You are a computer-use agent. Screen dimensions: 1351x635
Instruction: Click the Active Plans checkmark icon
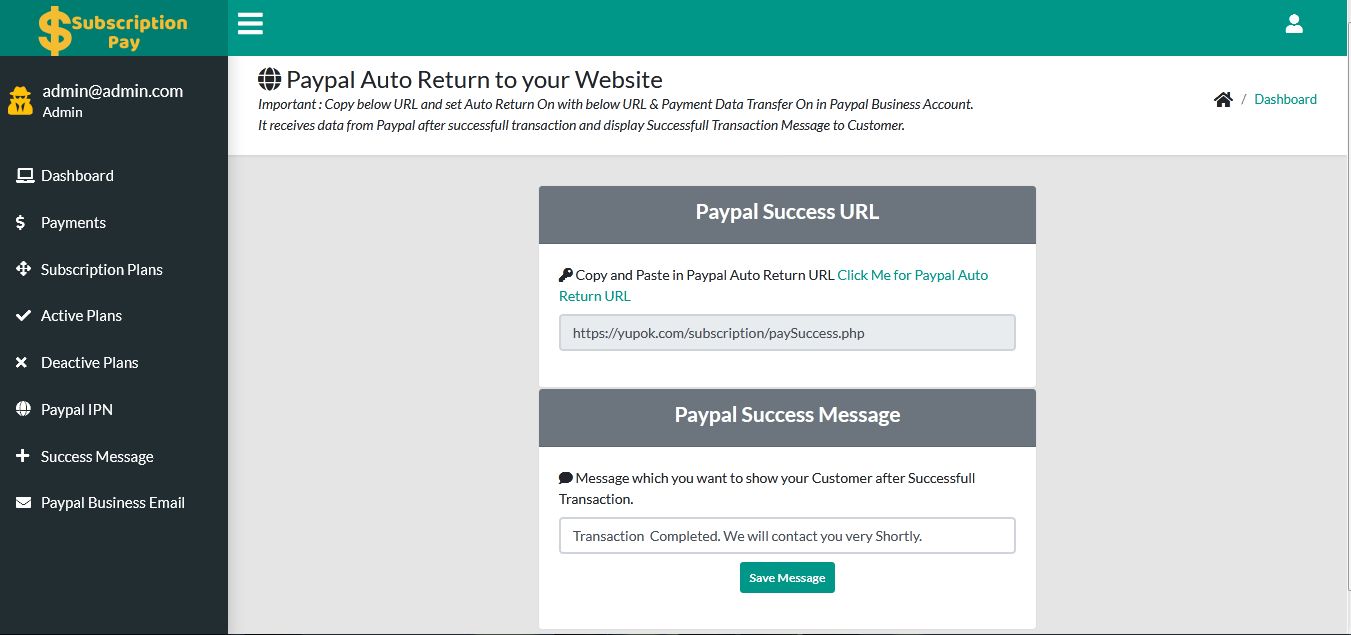point(24,316)
